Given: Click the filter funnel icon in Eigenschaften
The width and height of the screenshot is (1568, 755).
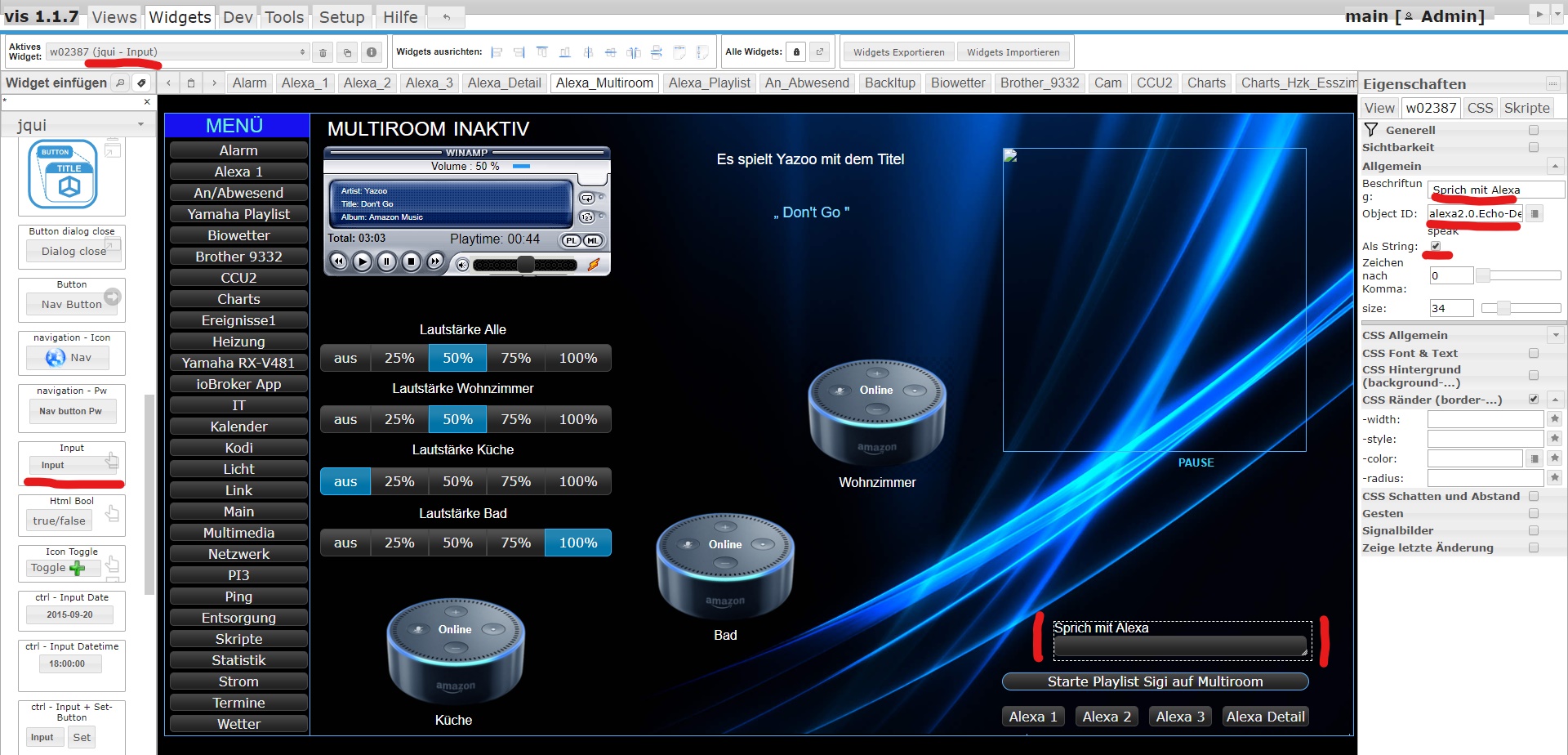Looking at the screenshot, I should tap(1371, 130).
